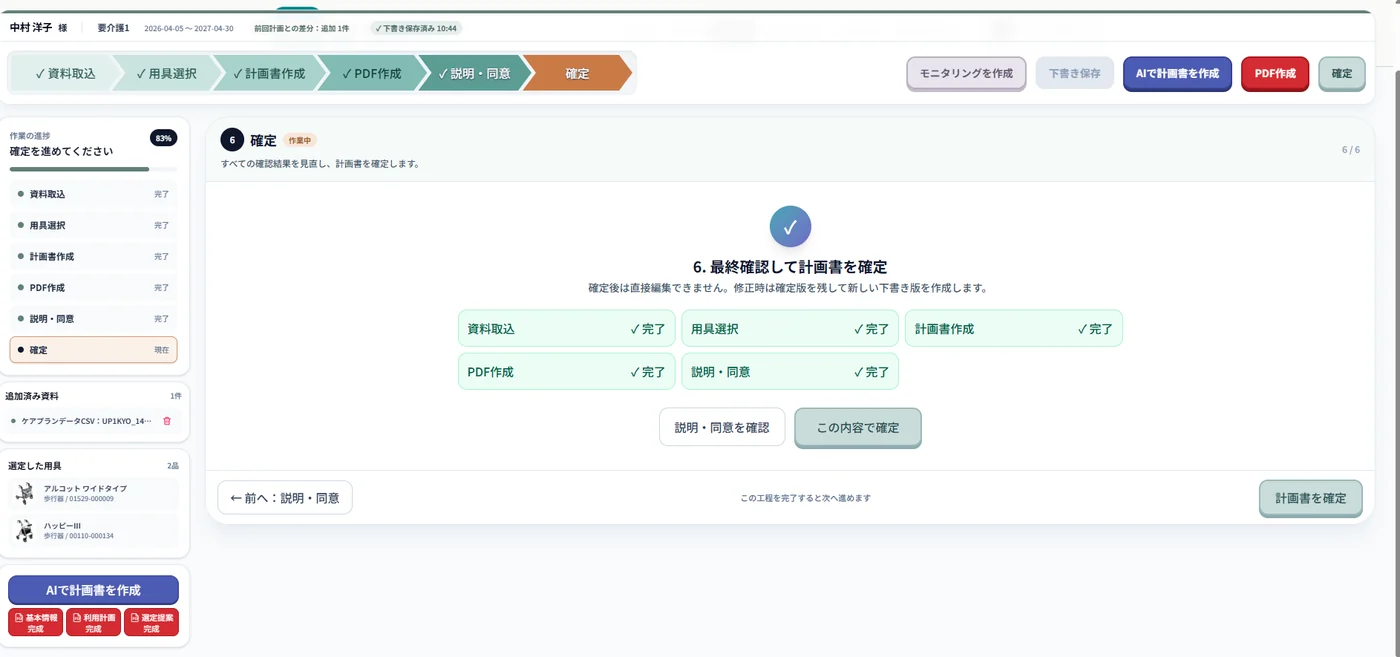The height and width of the screenshot is (657, 1400).
Task: Go to 資料取込 step in top stepper
Action: pos(65,73)
